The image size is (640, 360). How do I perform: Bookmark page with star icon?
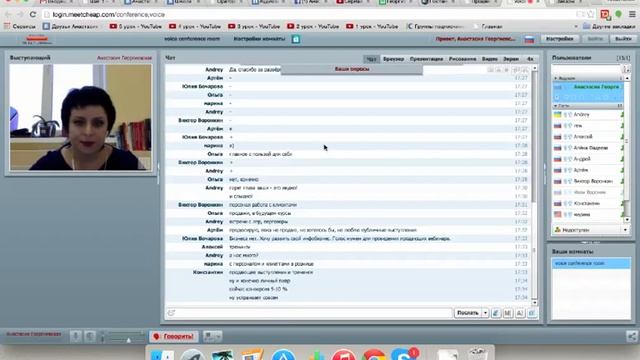click(x=590, y=15)
